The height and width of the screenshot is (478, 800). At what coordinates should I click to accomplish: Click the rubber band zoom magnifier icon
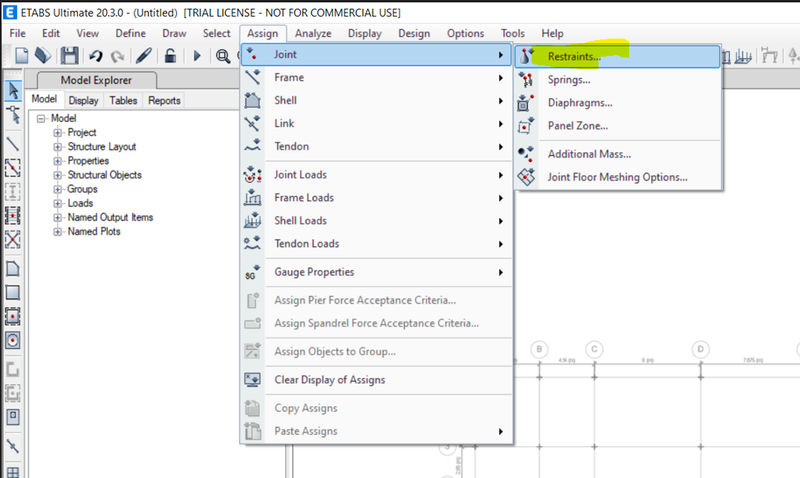click(222, 55)
